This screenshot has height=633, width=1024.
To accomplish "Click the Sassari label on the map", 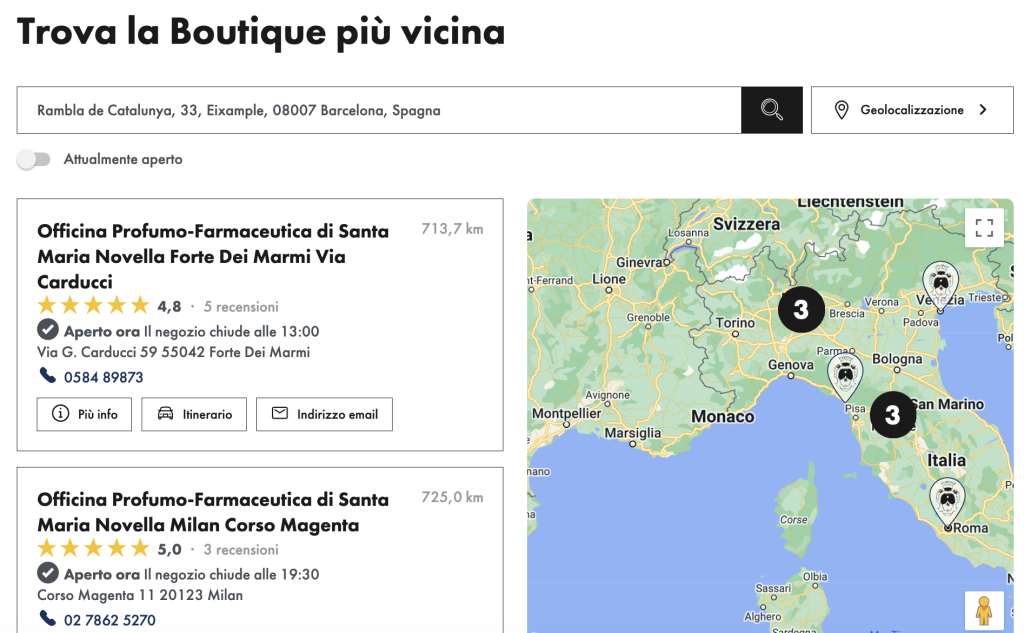I will coord(773,588).
